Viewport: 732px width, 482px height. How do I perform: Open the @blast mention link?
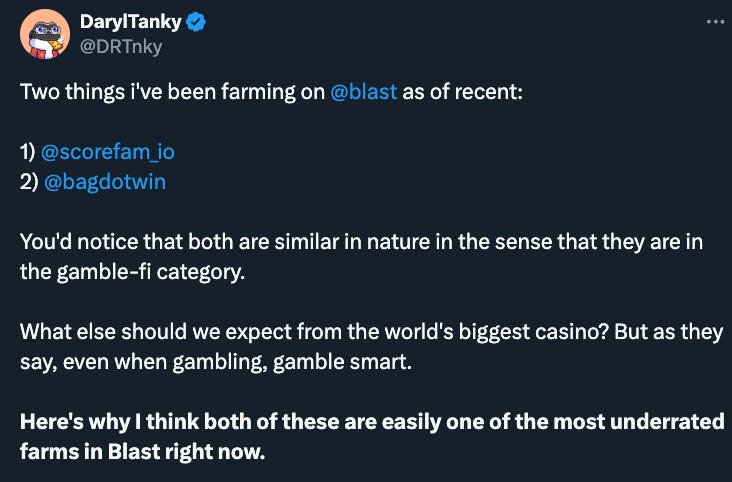(363, 93)
